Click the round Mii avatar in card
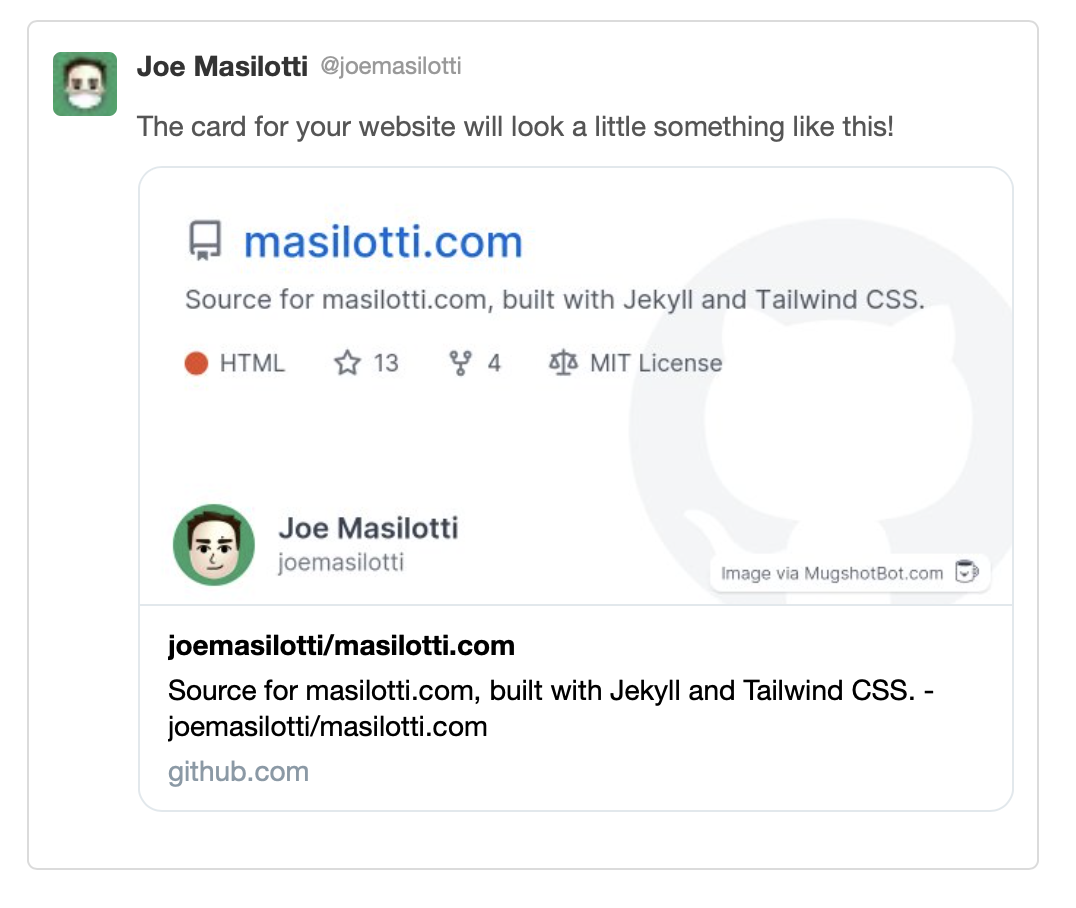Screen dimensions: 1076x908 (x=214, y=545)
